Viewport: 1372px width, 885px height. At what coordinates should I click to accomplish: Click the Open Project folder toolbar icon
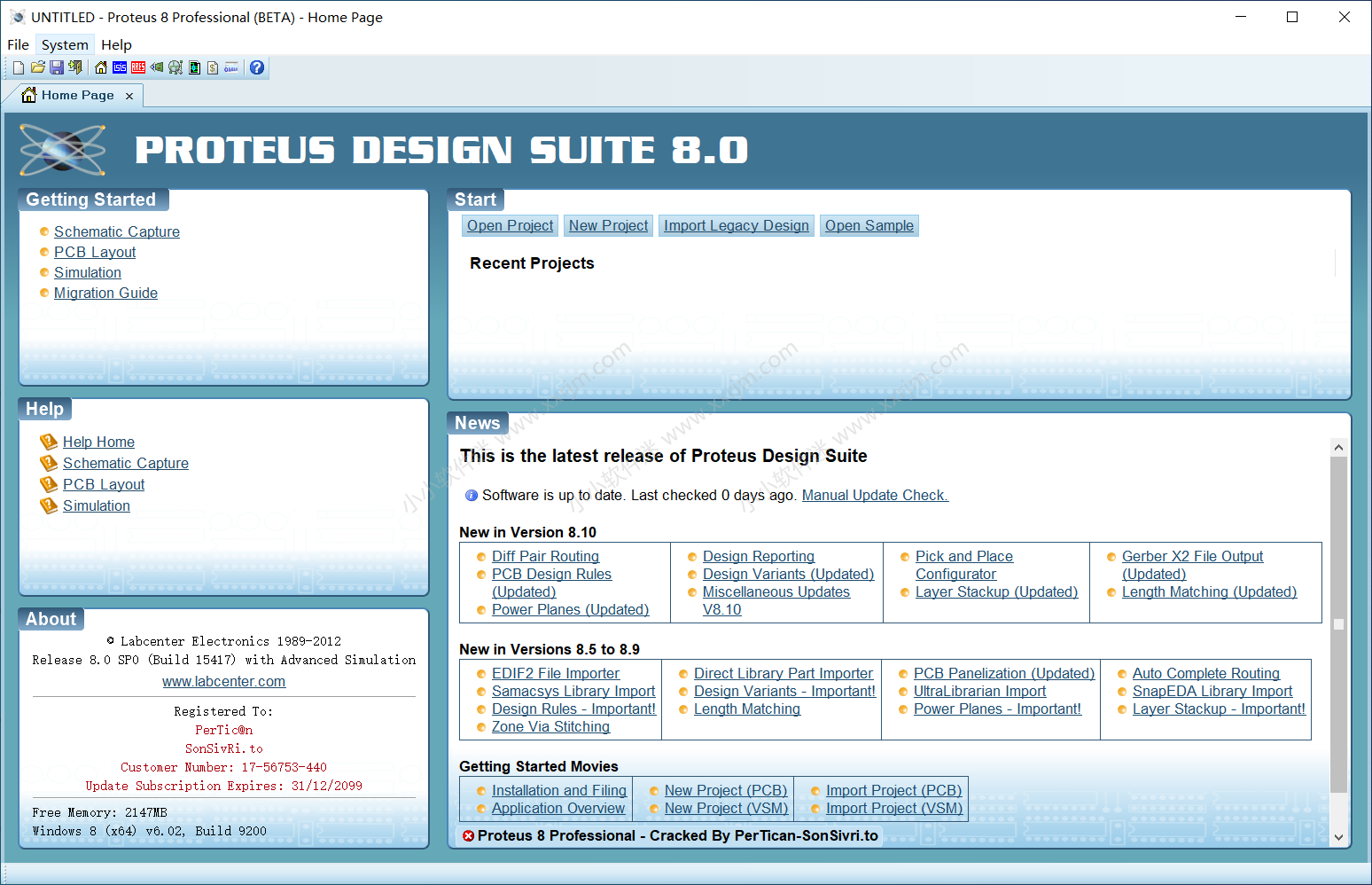[37, 67]
